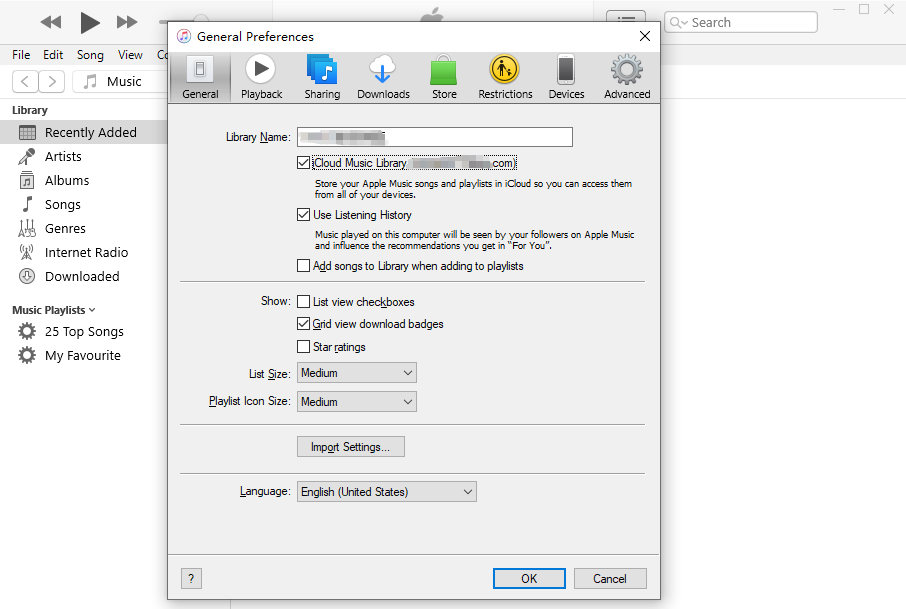
Task: Open the Edit menu
Action: tap(53, 55)
